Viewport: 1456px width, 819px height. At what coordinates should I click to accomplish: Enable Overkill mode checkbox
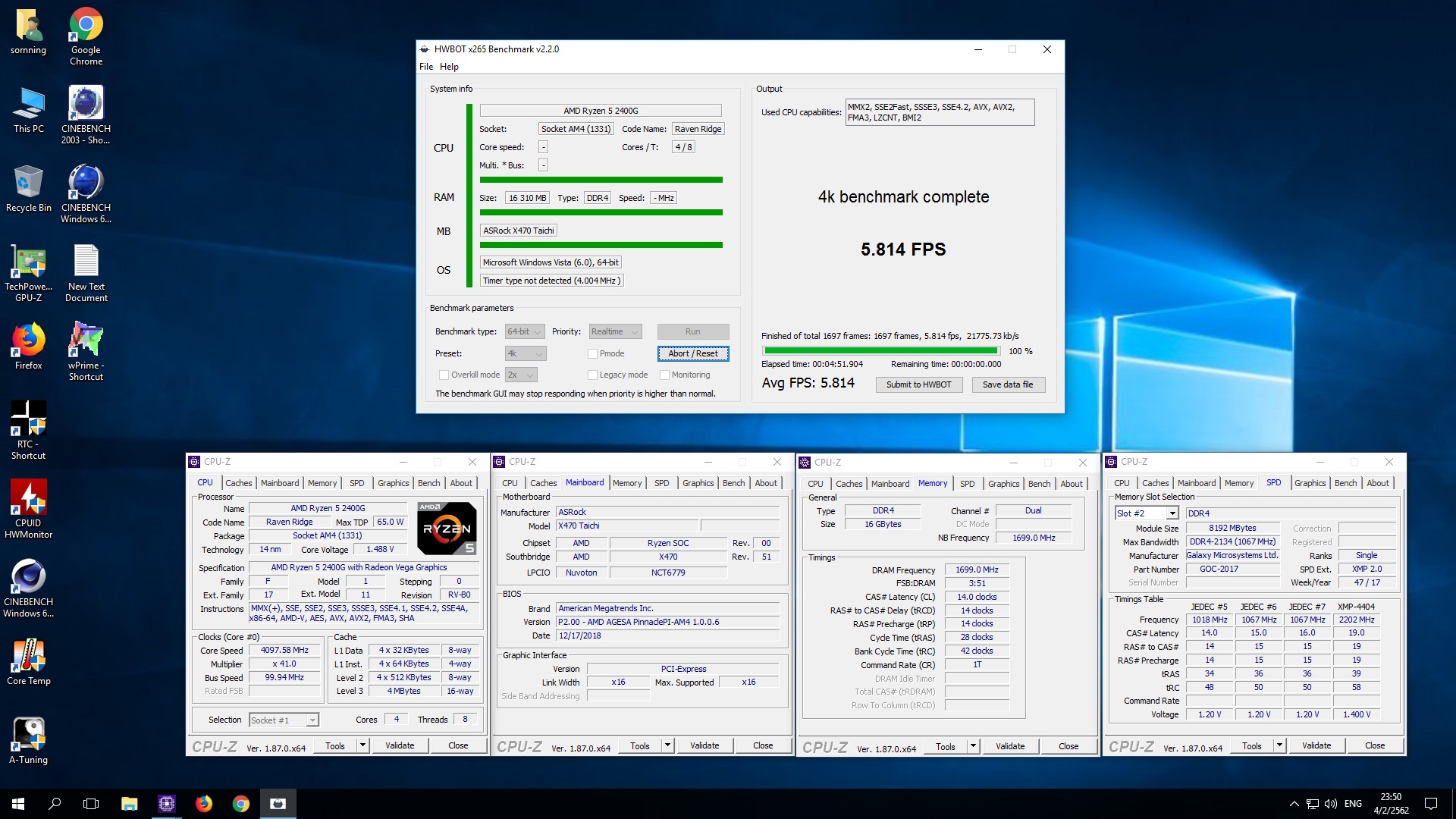(444, 375)
